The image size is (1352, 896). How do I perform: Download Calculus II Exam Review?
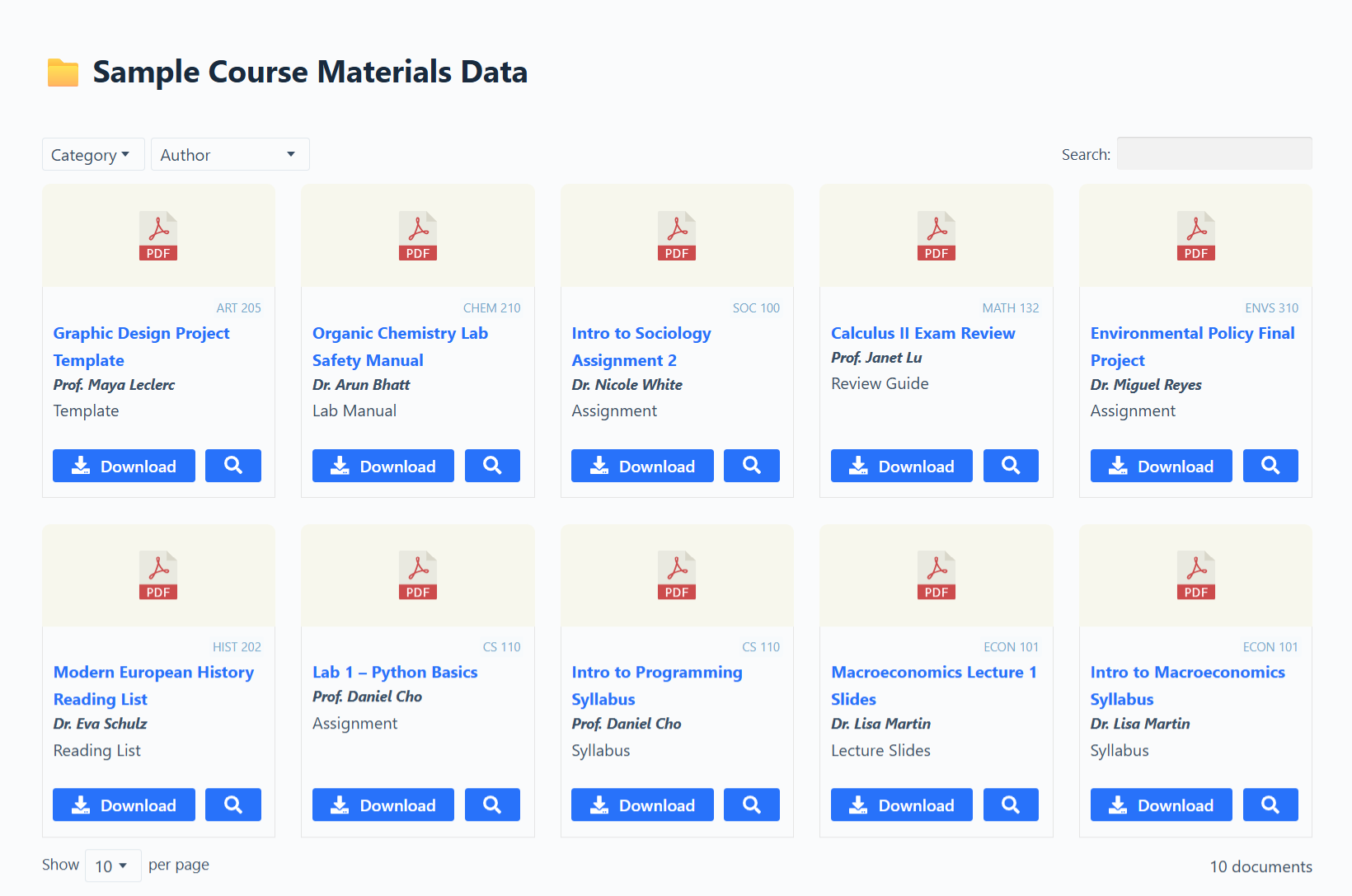click(902, 466)
